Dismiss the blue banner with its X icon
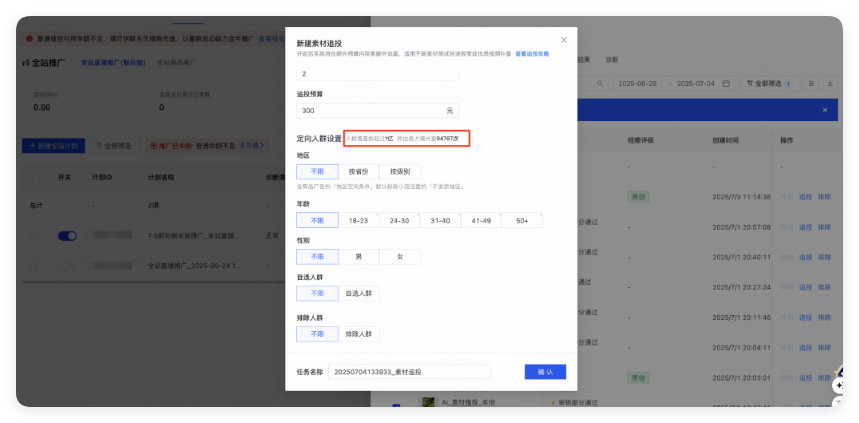 (824, 110)
